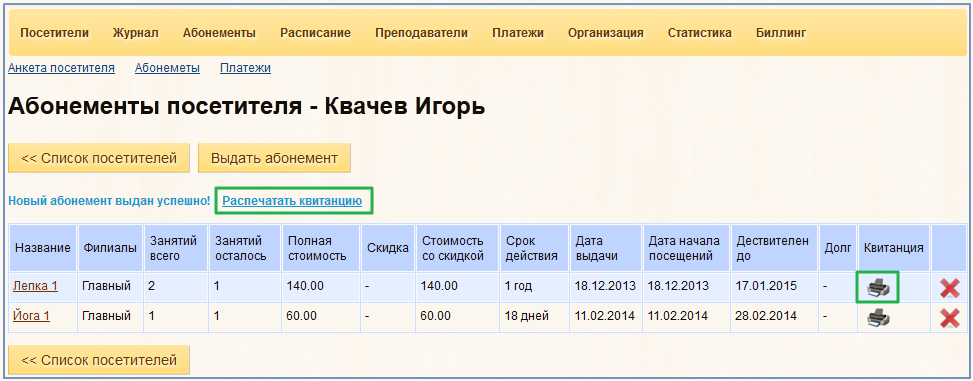This screenshot has height=381, width=973.
Task: Open the Посетители menu
Action: 55,33
